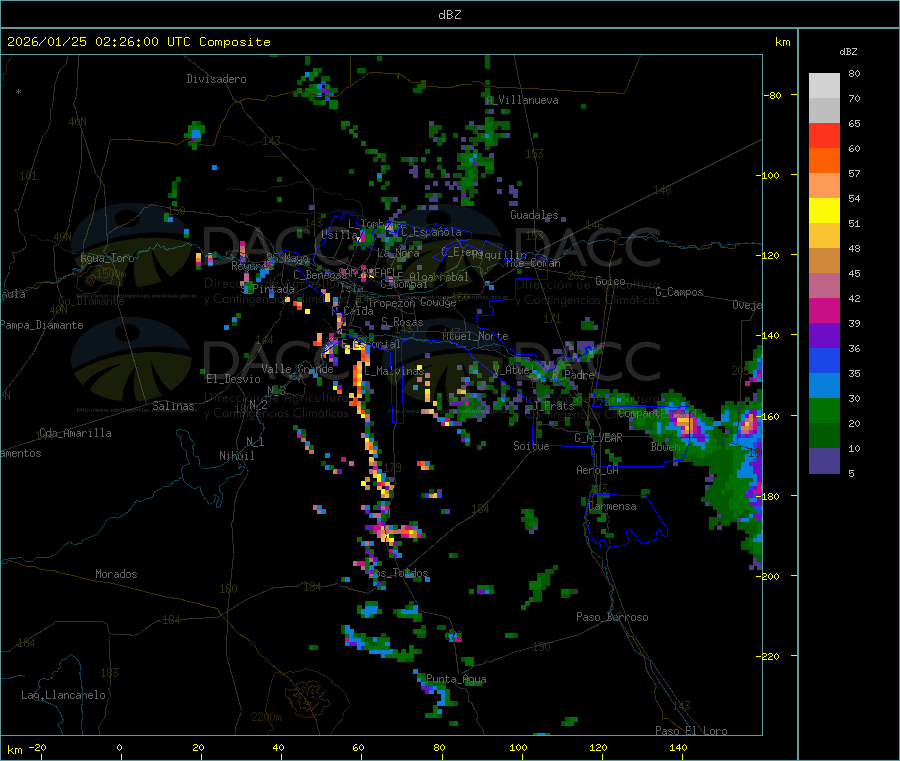
Task: Click the legend value 57
Action: click(x=854, y=173)
